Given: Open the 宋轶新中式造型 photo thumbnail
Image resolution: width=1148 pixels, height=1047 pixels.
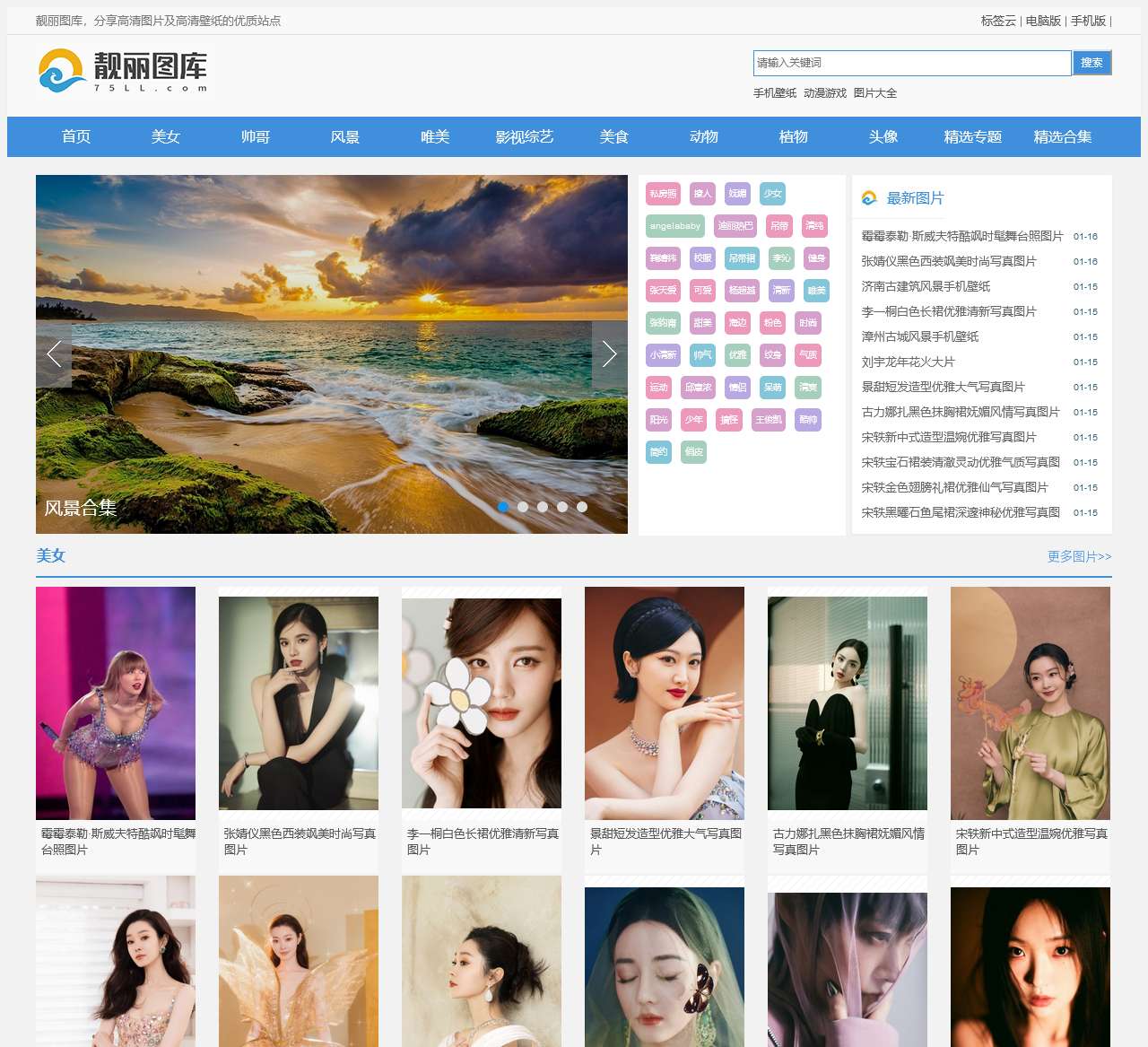Looking at the screenshot, I should [x=1031, y=703].
